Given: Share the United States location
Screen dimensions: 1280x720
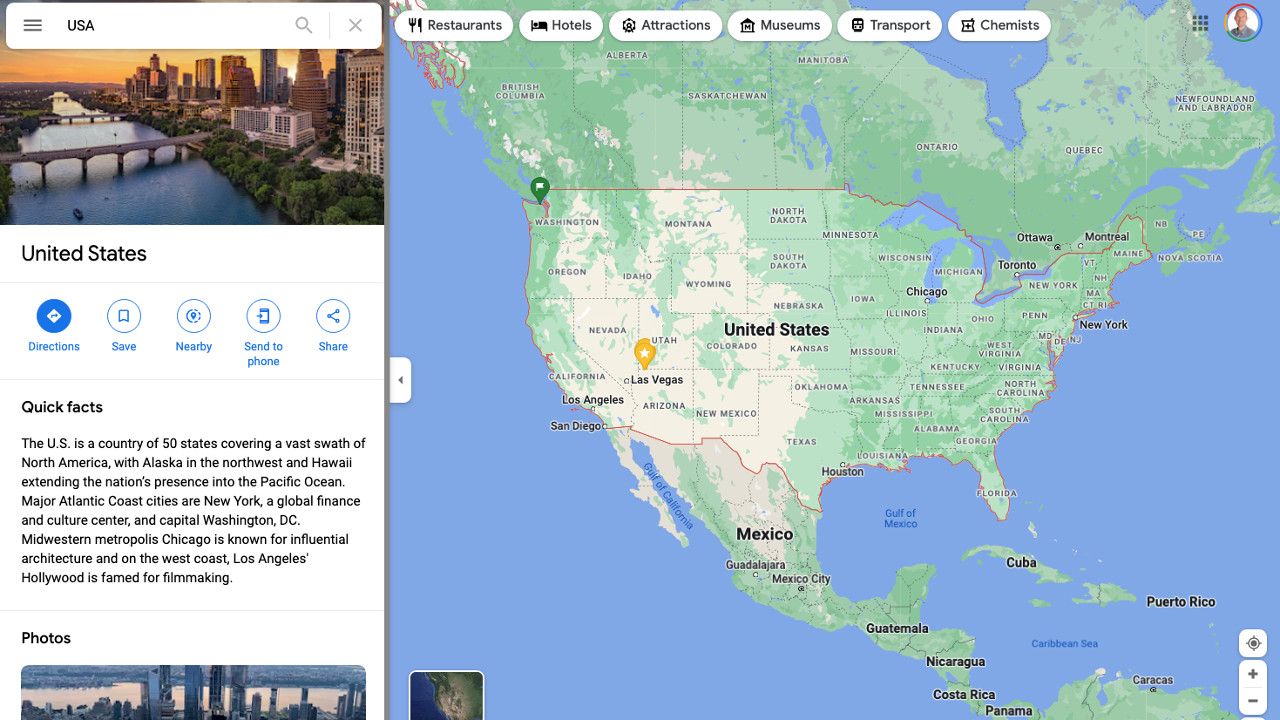Looking at the screenshot, I should pyautogui.click(x=332, y=316).
